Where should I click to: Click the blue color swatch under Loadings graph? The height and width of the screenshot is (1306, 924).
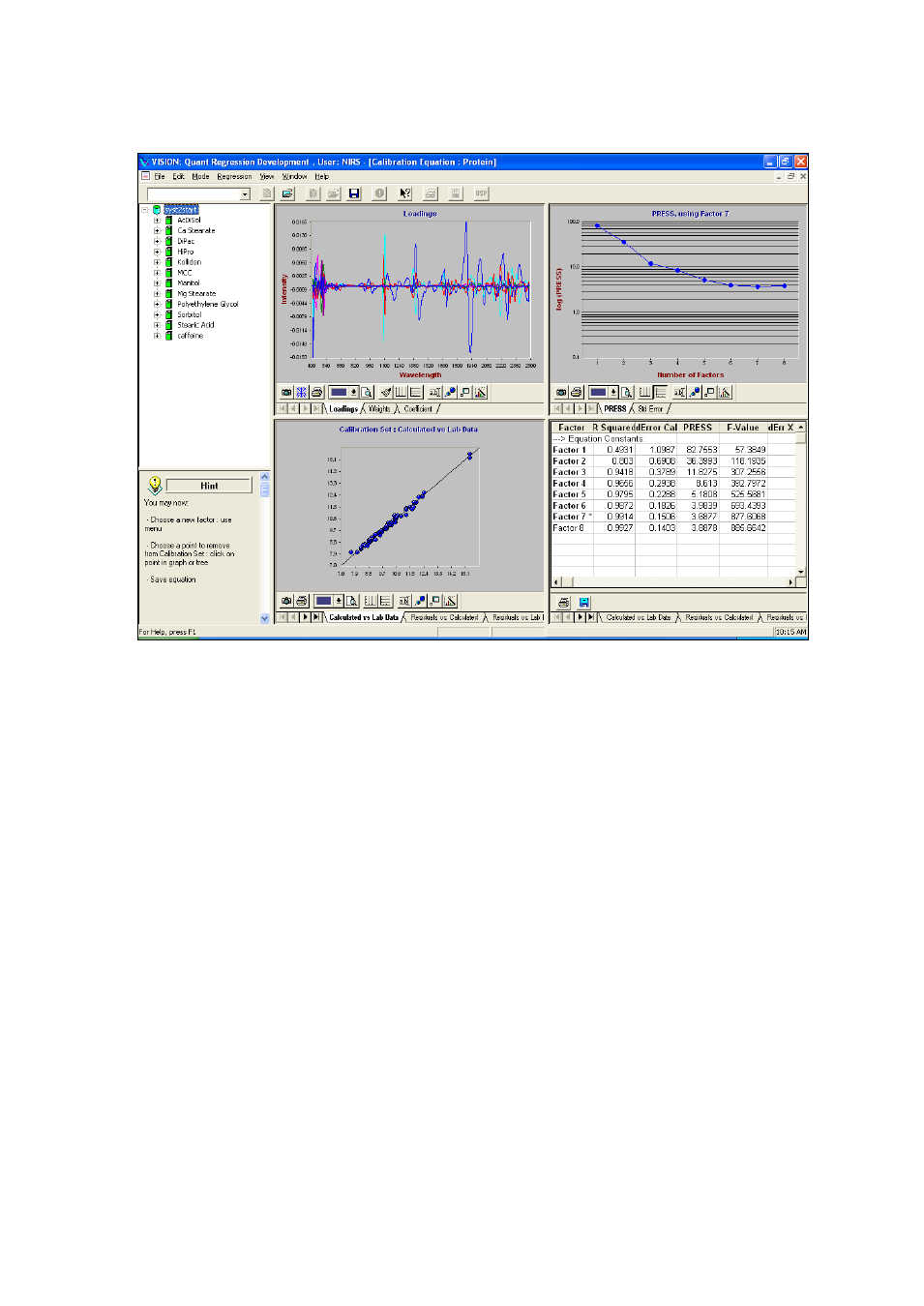pyautogui.click(x=339, y=393)
